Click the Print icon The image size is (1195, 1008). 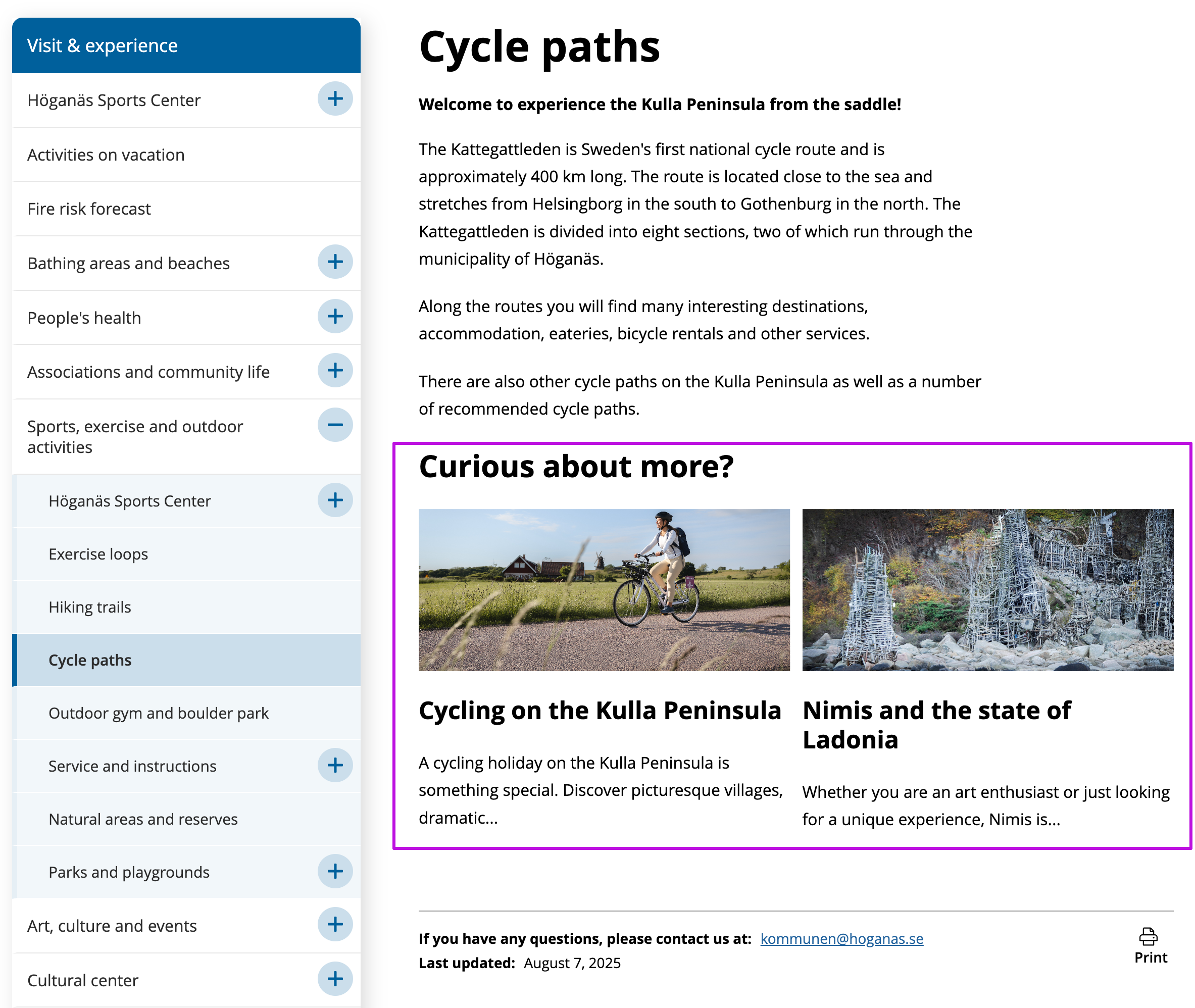[x=1148, y=937]
